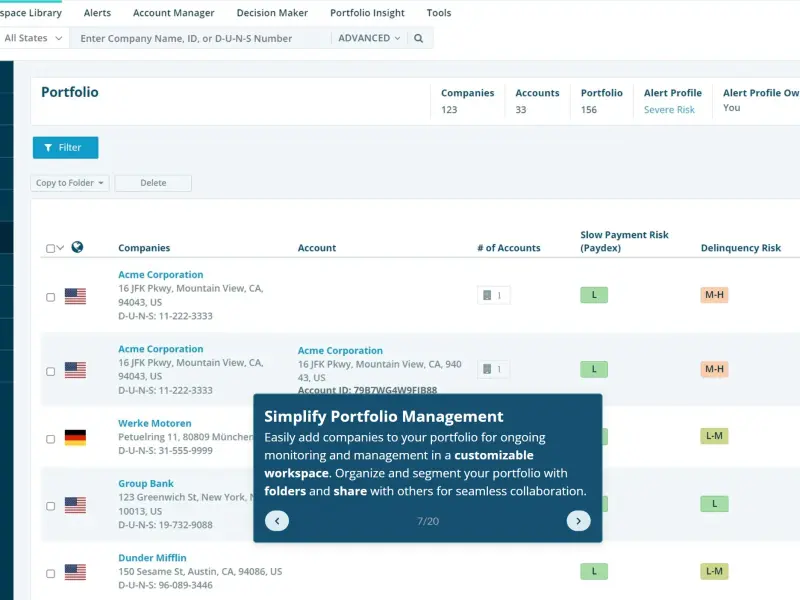Click the blue Filter button
The width and height of the screenshot is (800, 600).
pyautogui.click(x=65, y=147)
